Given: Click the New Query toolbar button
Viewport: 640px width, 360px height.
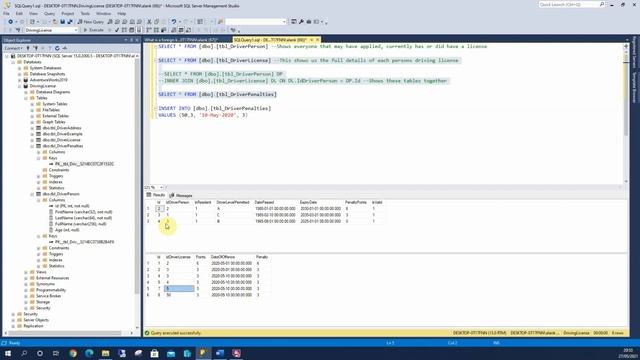Looking at the screenshot, I should pos(91,22).
